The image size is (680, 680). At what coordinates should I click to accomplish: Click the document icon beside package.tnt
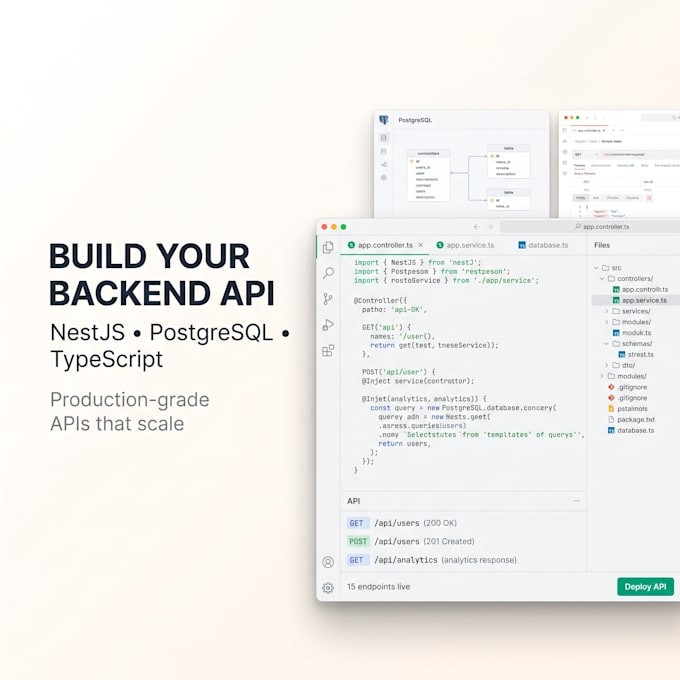(x=611, y=419)
